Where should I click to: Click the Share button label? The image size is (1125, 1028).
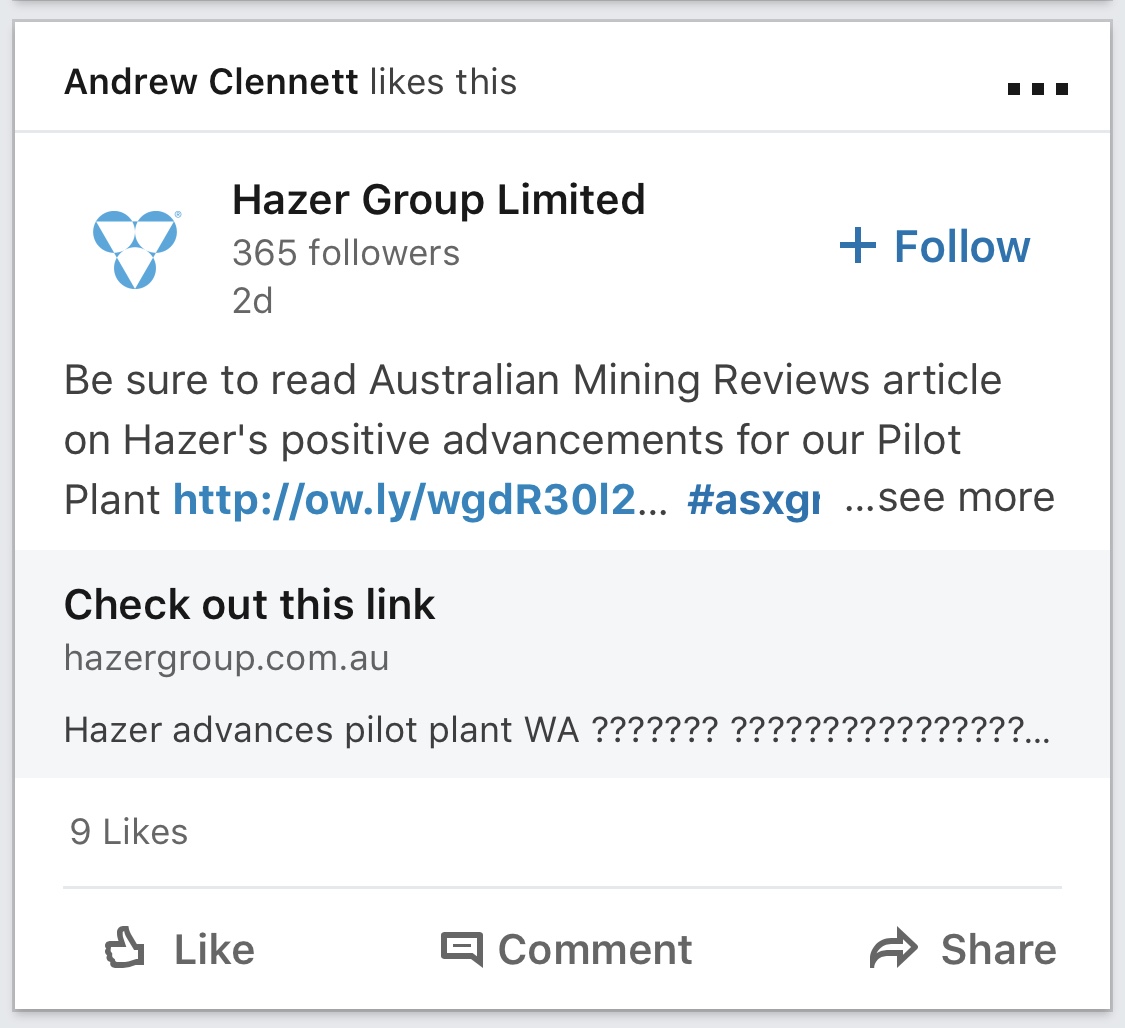coord(999,950)
